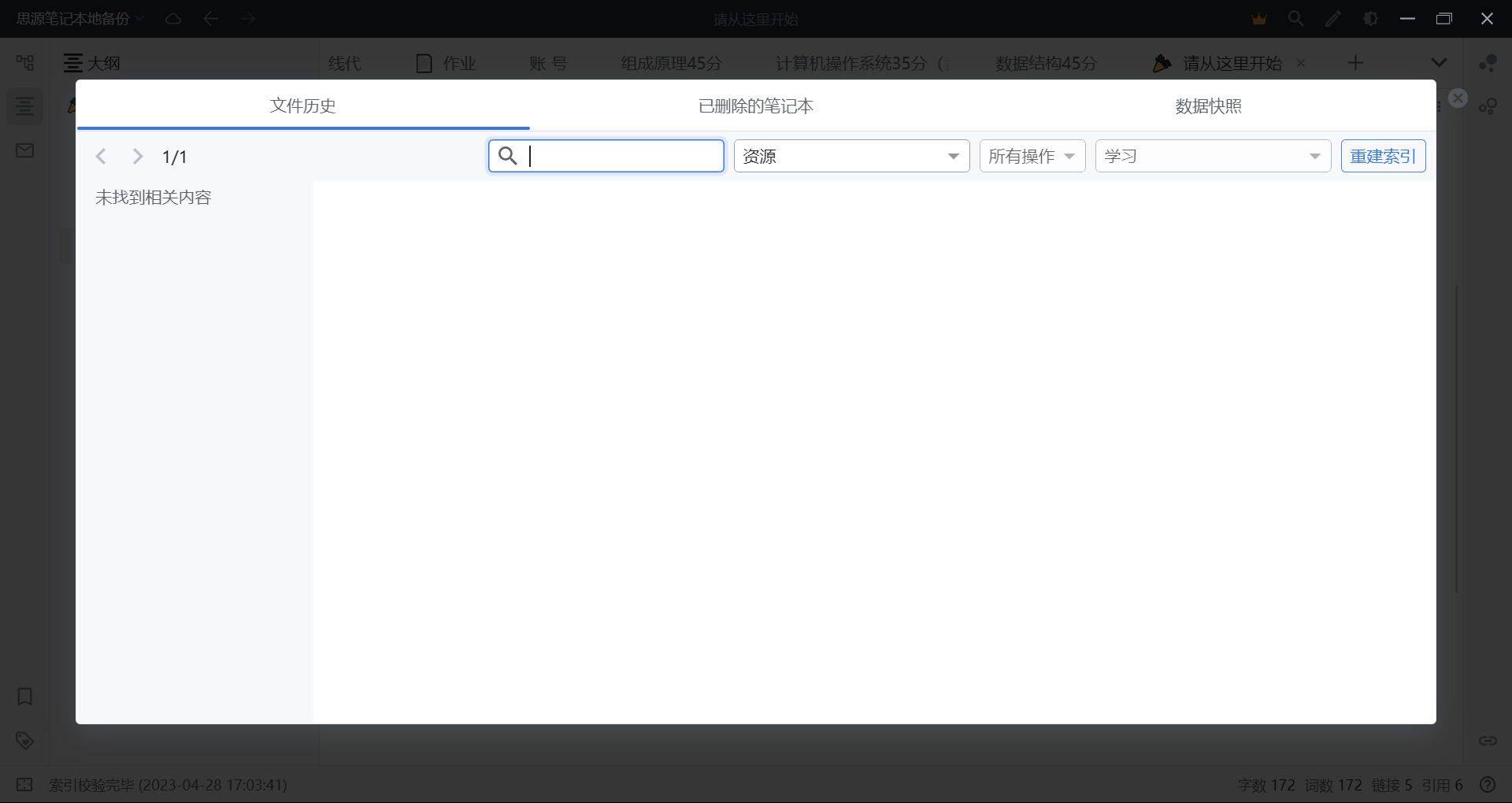Open the 学习 notebook dropdown
Viewport: 1512px width, 803px height.
point(1212,156)
